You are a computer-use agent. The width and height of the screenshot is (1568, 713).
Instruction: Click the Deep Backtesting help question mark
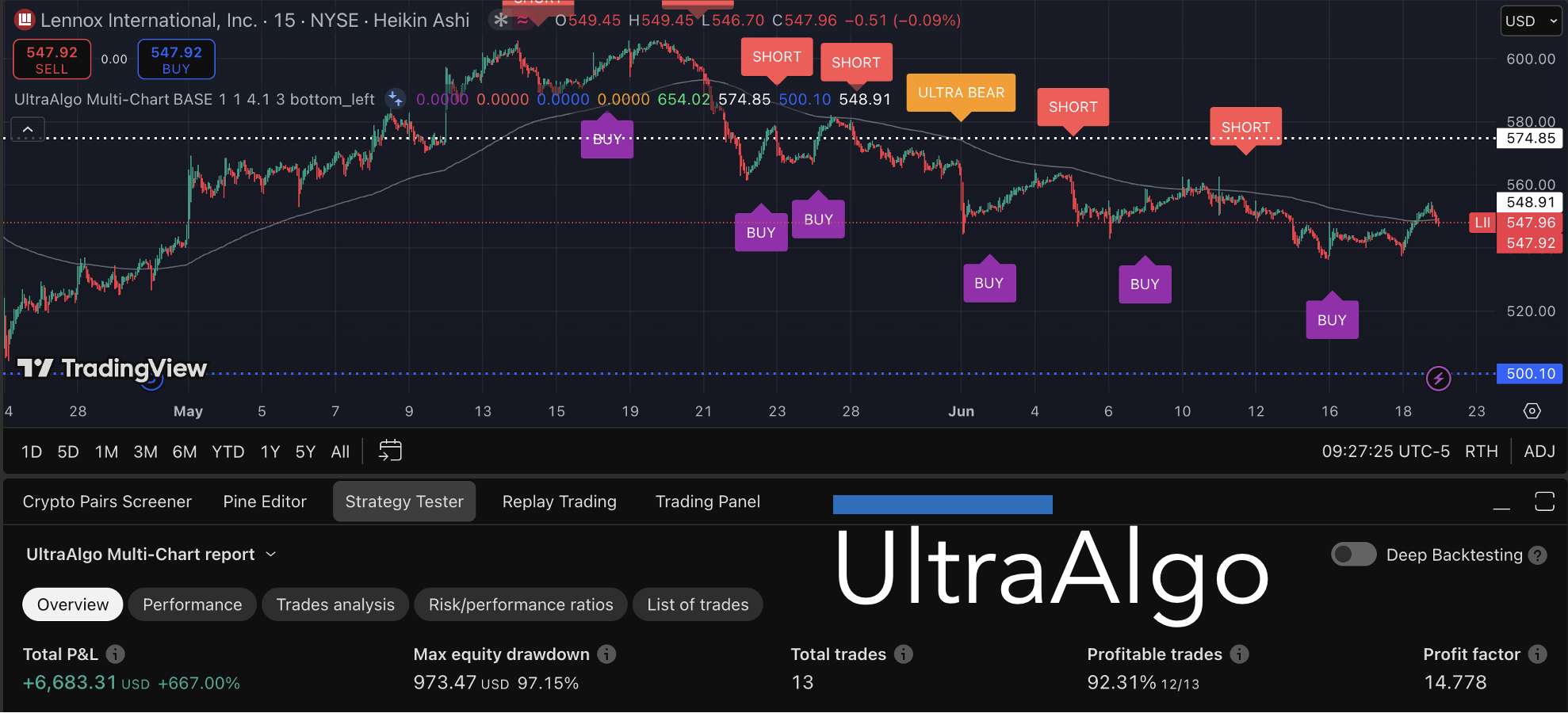pyautogui.click(x=1538, y=555)
